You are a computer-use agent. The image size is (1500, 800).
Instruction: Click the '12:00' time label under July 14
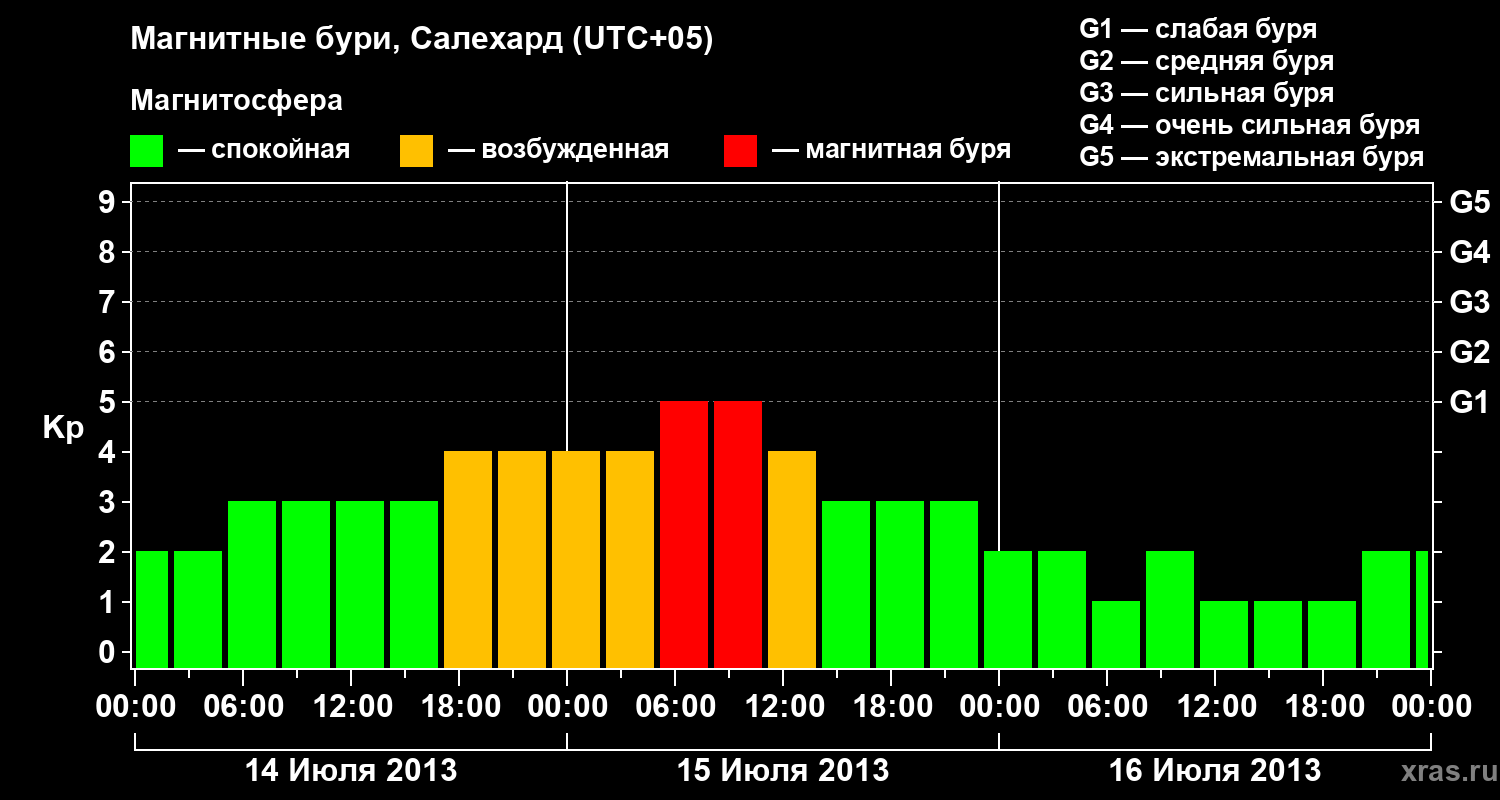point(352,706)
